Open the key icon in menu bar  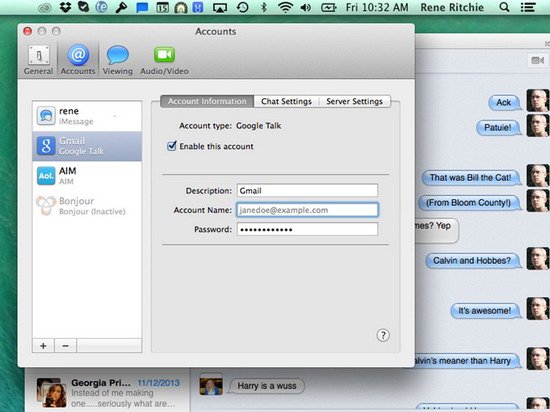(121, 7)
